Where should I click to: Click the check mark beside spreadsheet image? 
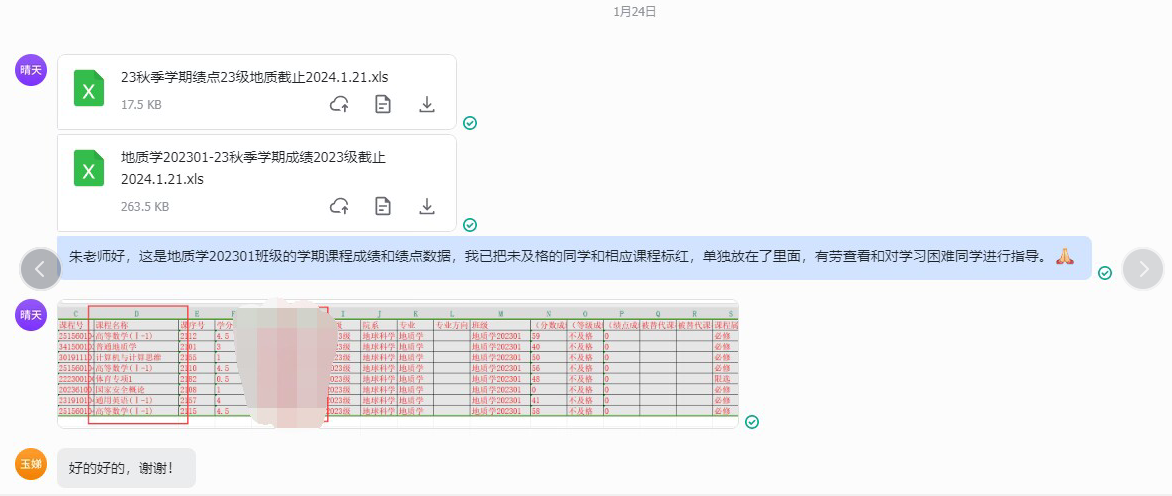point(752,422)
